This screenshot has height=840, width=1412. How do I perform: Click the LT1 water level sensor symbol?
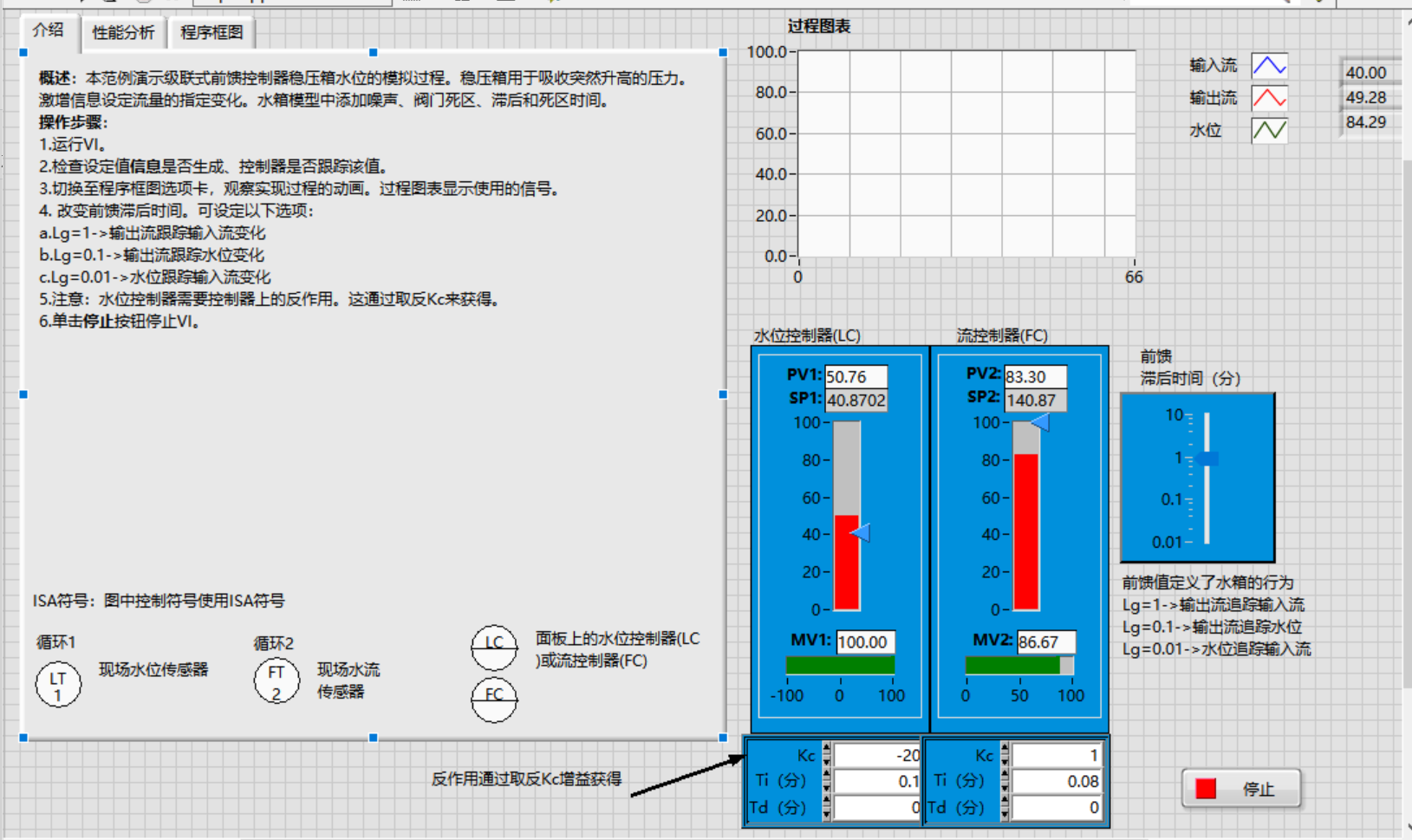57,684
